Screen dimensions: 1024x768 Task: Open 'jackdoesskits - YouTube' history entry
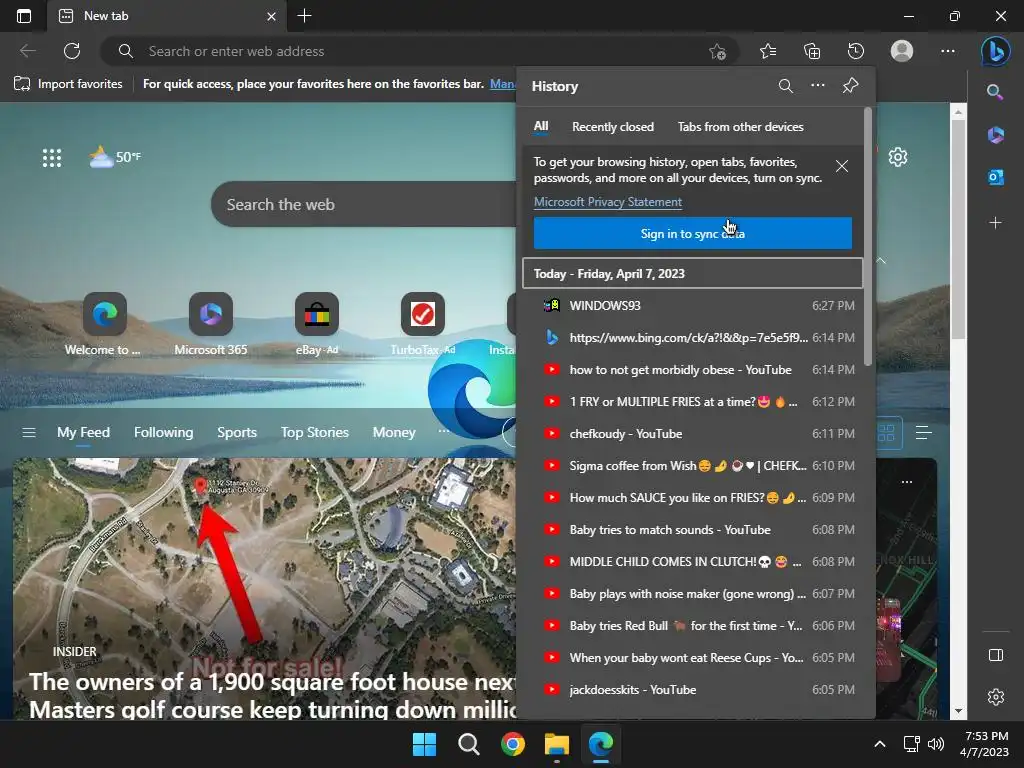coord(693,690)
